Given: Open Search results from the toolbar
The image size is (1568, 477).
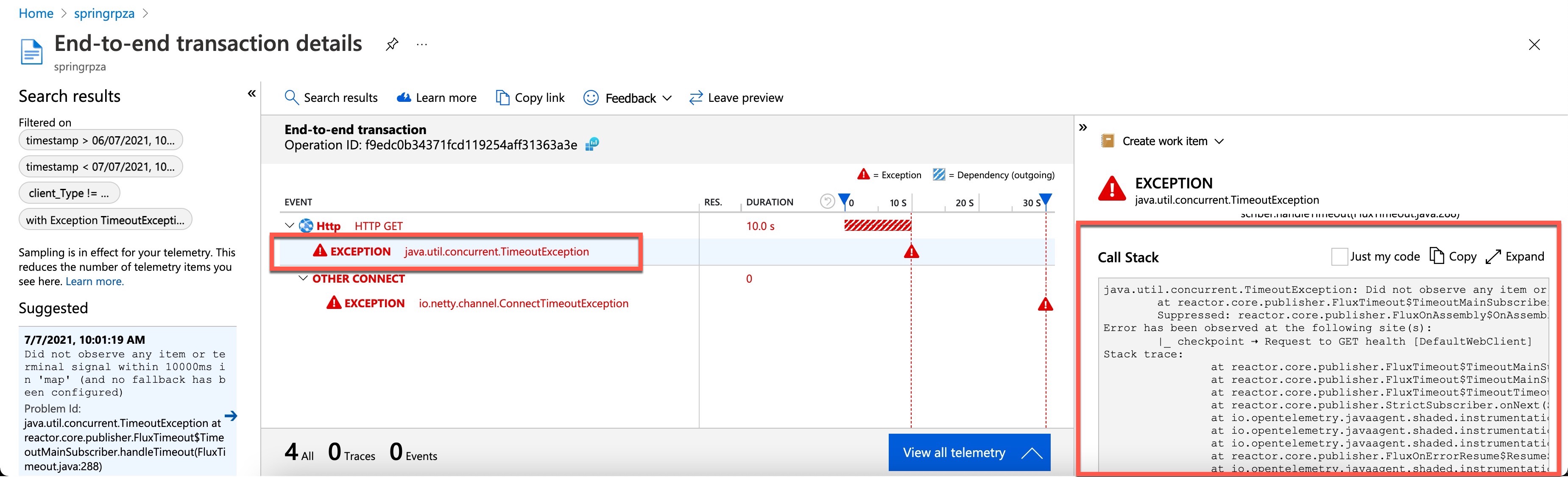Looking at the screenshot, I should 331,98.
